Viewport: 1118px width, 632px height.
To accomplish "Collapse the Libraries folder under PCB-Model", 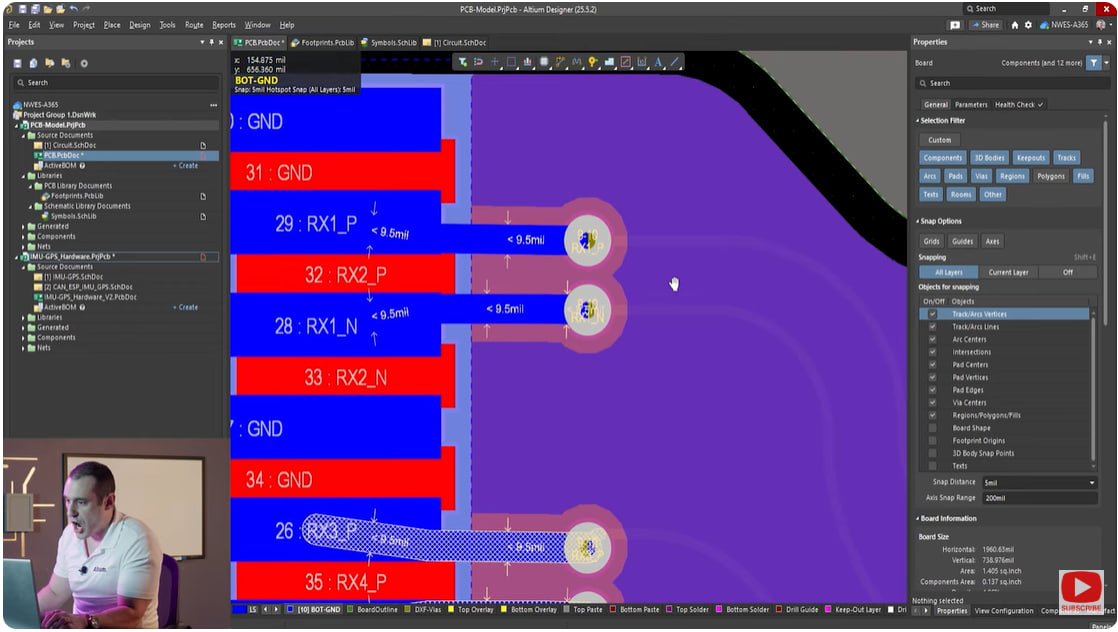I will pyautogui.click(x=24, y=175).
